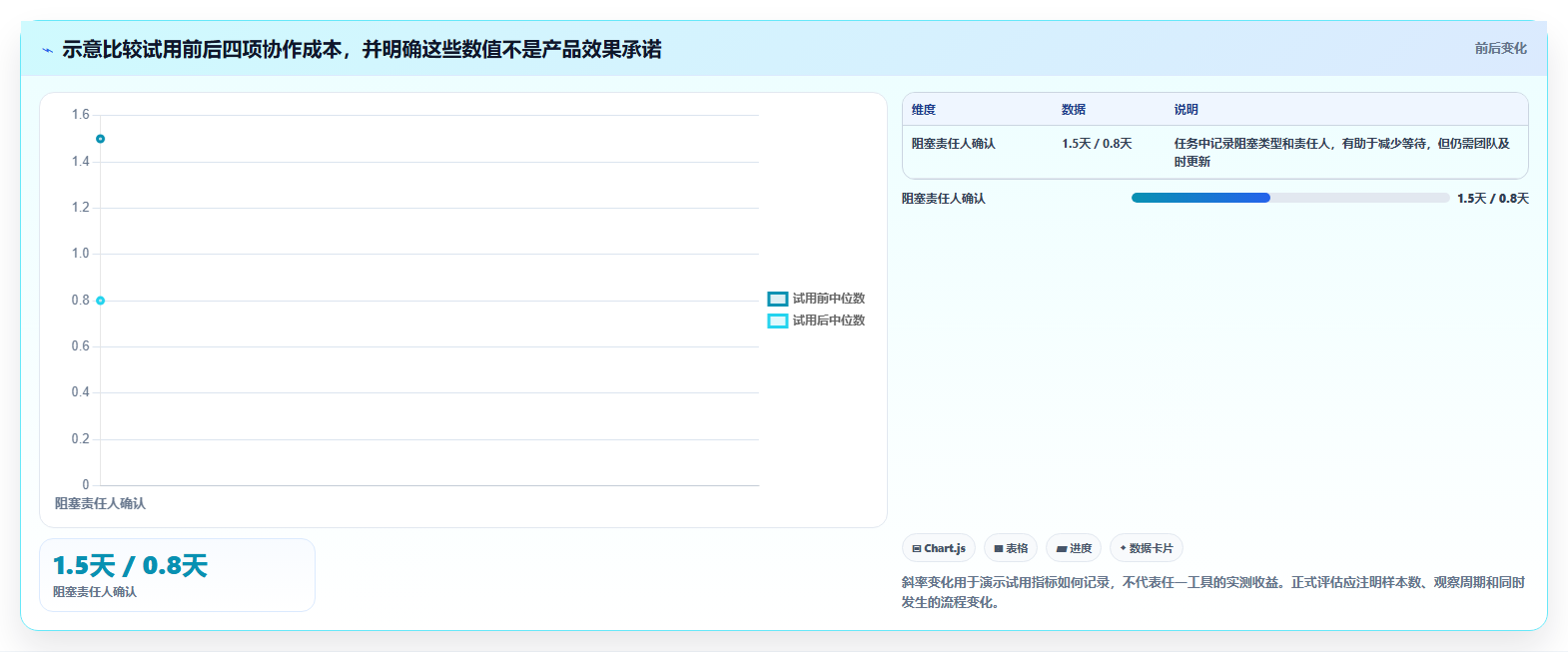
Task: Click the large 1.5天 / 0.8天 card value
Action: (x=130, y=566)
